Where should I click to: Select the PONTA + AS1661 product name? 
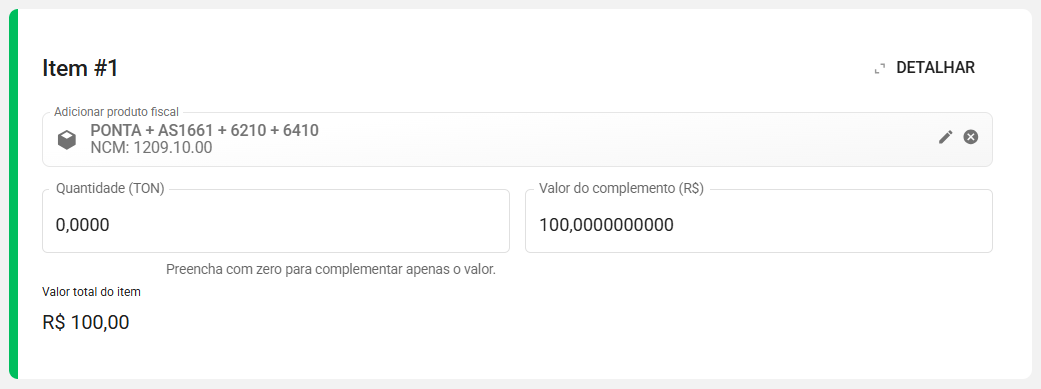(204, 130)
